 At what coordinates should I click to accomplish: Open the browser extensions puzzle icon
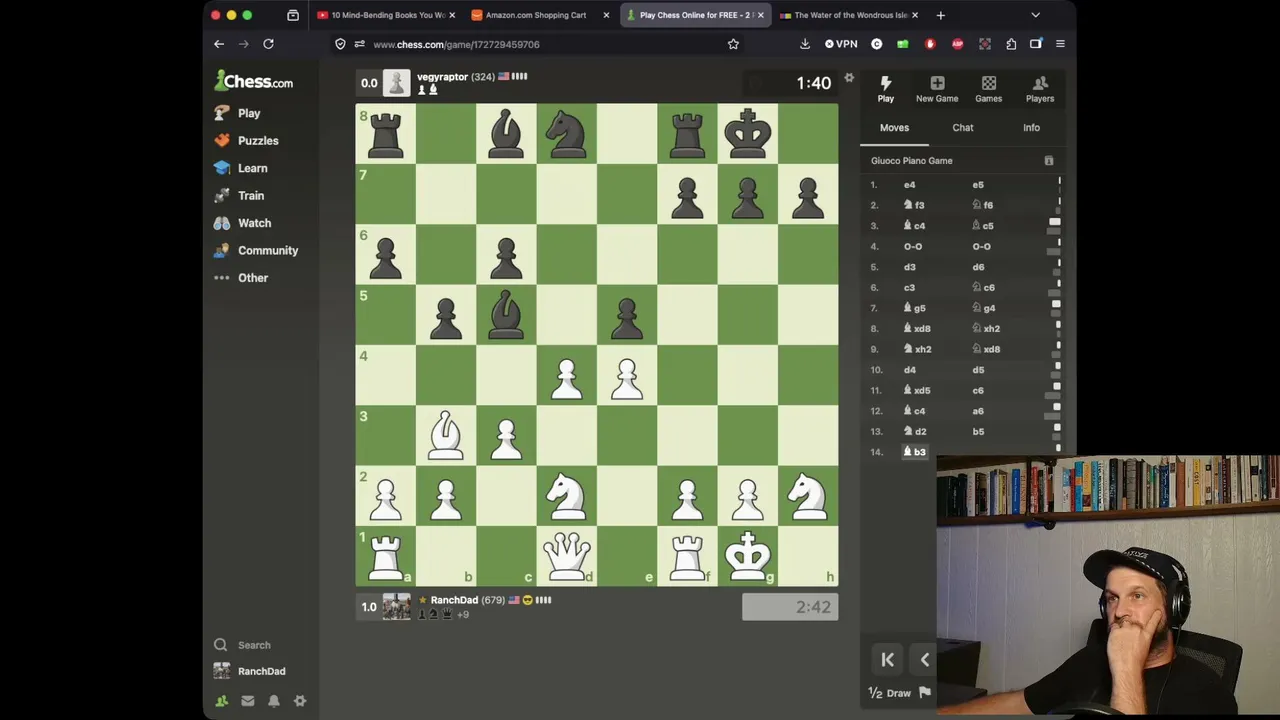1011,44
